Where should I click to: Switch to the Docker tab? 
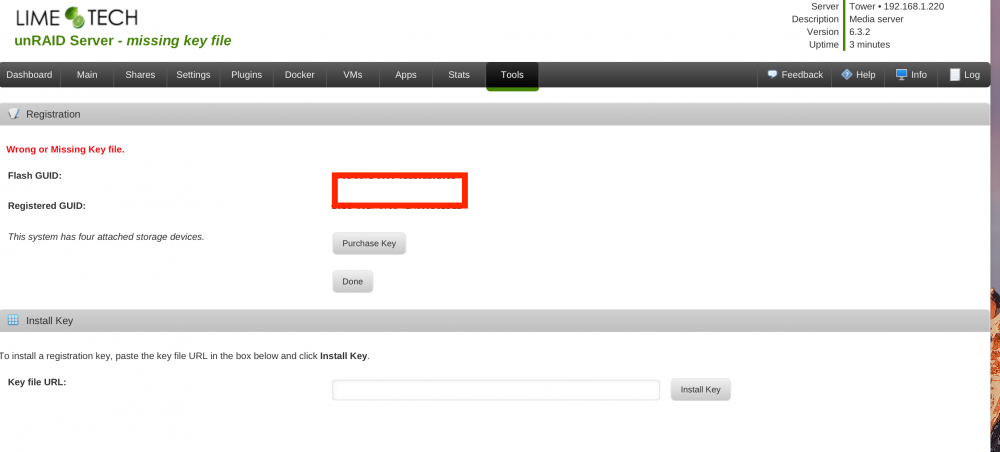[300, 75]
